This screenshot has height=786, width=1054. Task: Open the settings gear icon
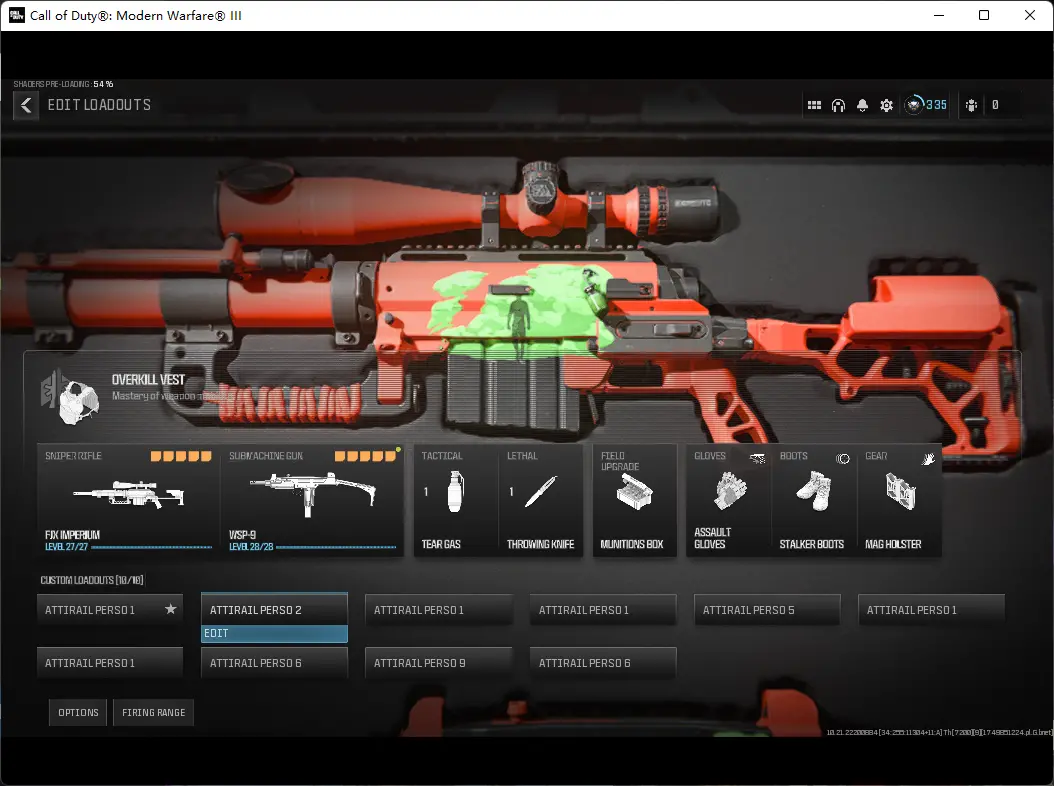coord(887,106)
